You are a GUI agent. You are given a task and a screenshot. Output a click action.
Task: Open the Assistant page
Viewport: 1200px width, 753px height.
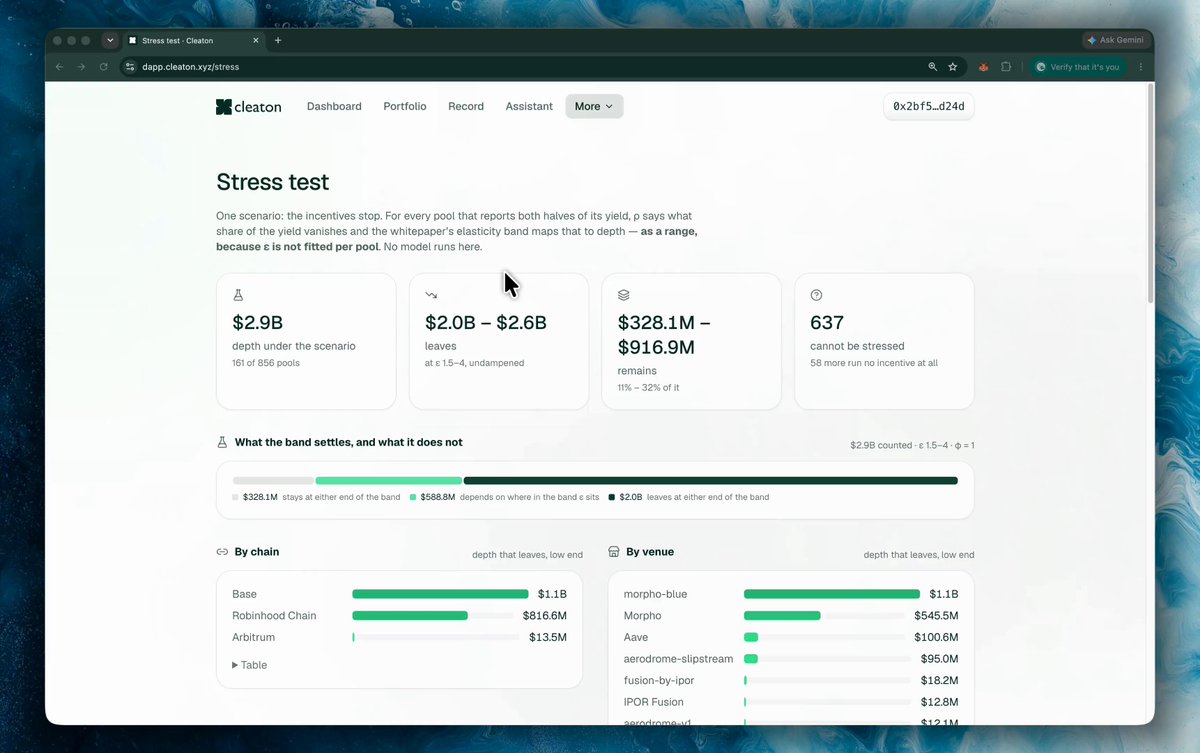click(529, 106)
